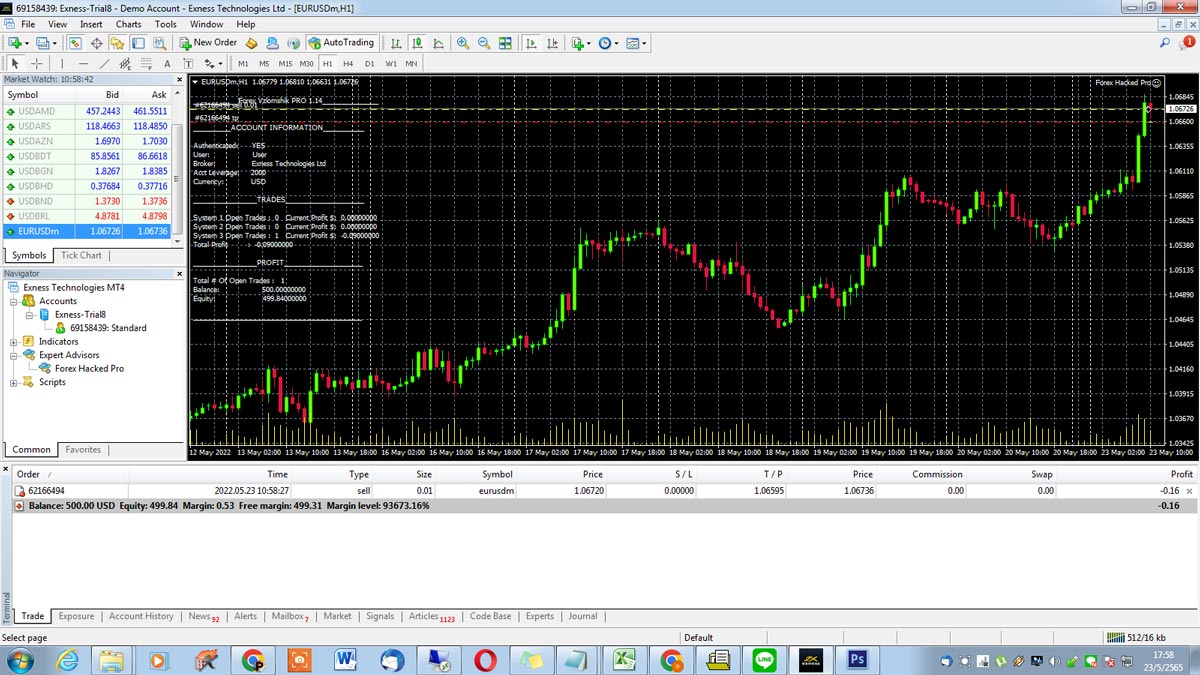Toggle the chart shift from right edge

tap(554, 43)
